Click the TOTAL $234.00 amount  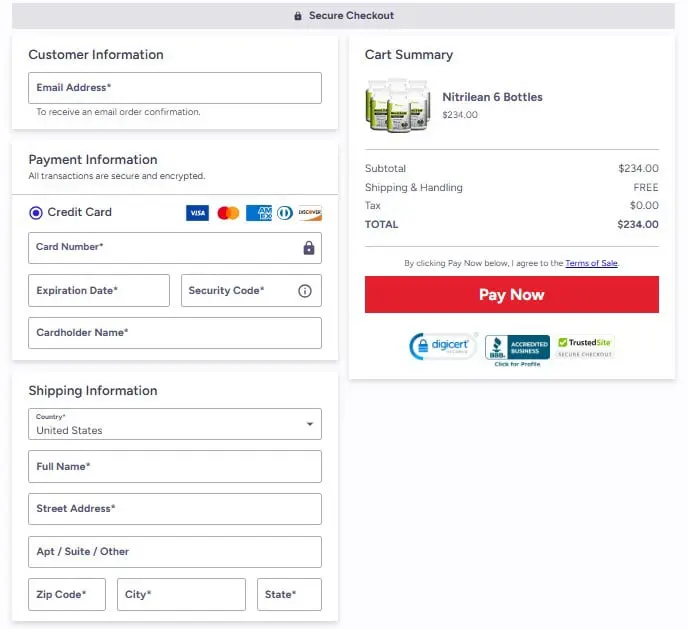click(x=638, y=225)
